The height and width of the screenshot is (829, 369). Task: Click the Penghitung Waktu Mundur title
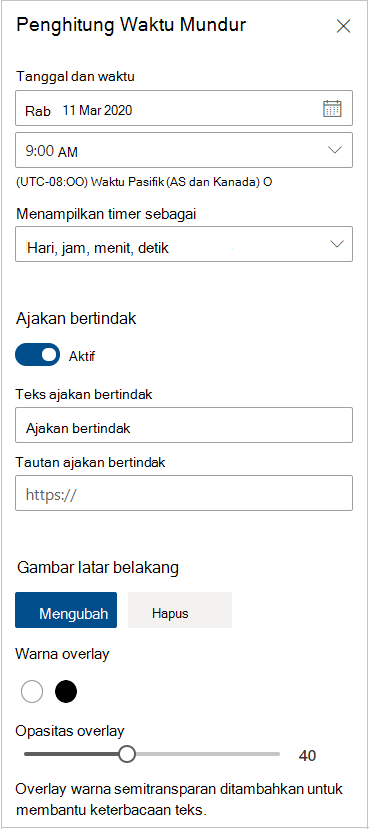pyautogui.click(x=131, y=25)
